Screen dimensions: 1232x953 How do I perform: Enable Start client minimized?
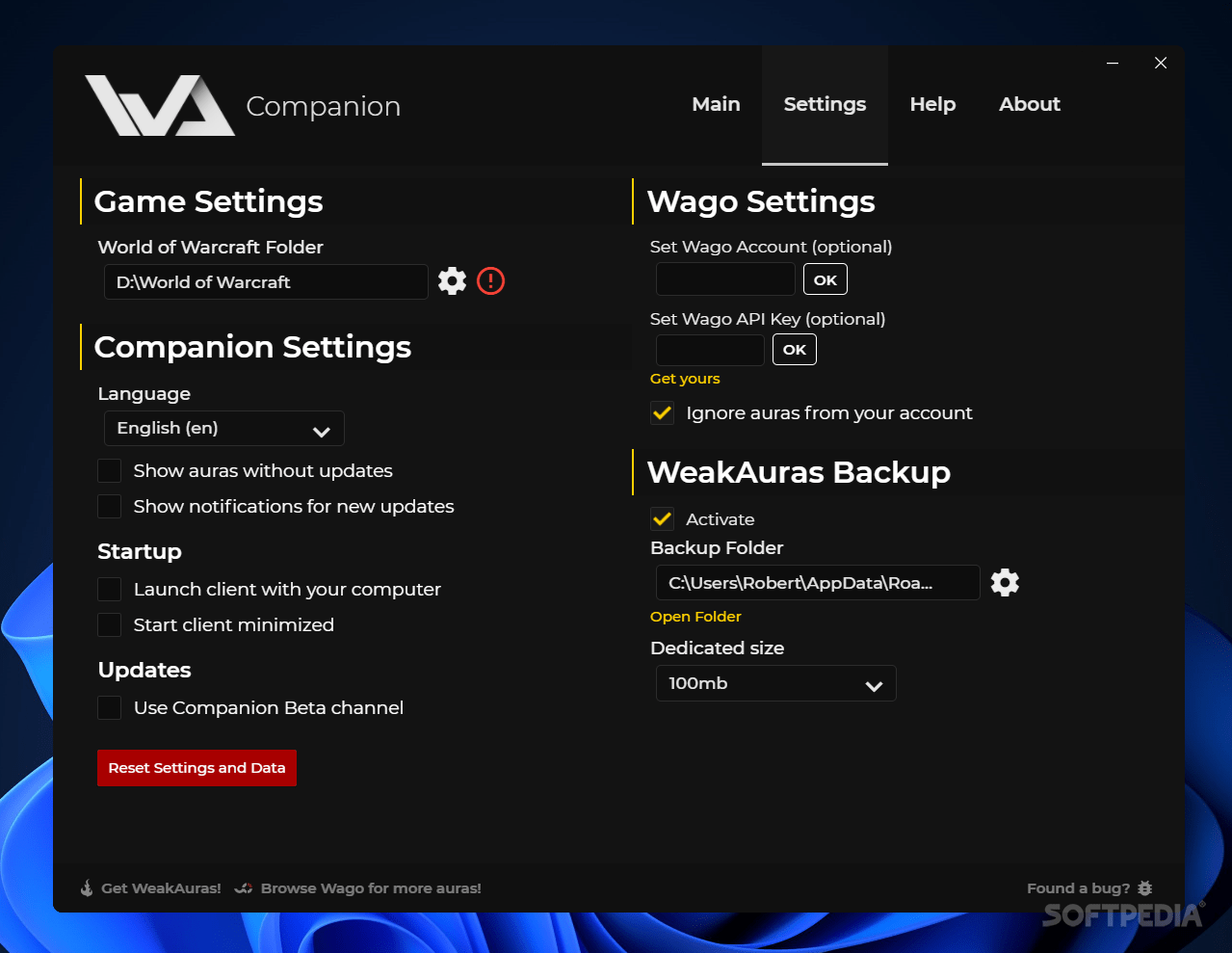coord(110,624)
